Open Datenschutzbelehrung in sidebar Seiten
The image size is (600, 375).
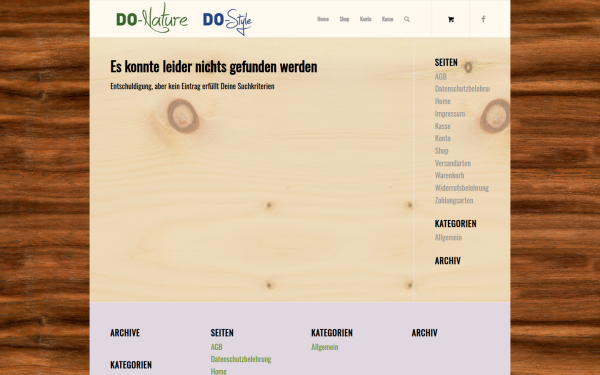click(462, 89)
